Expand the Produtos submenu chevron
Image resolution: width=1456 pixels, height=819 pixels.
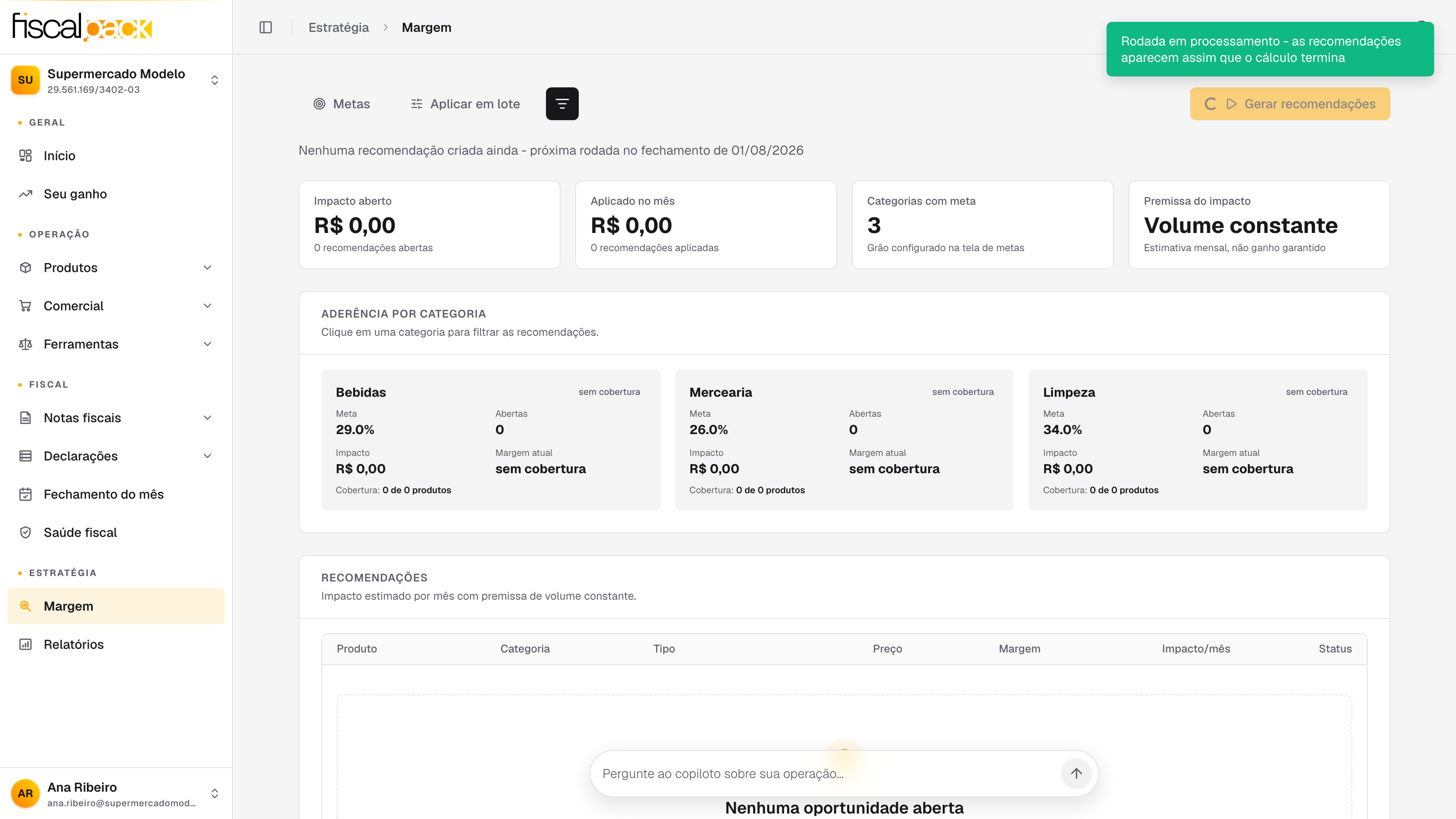point(207,268)
